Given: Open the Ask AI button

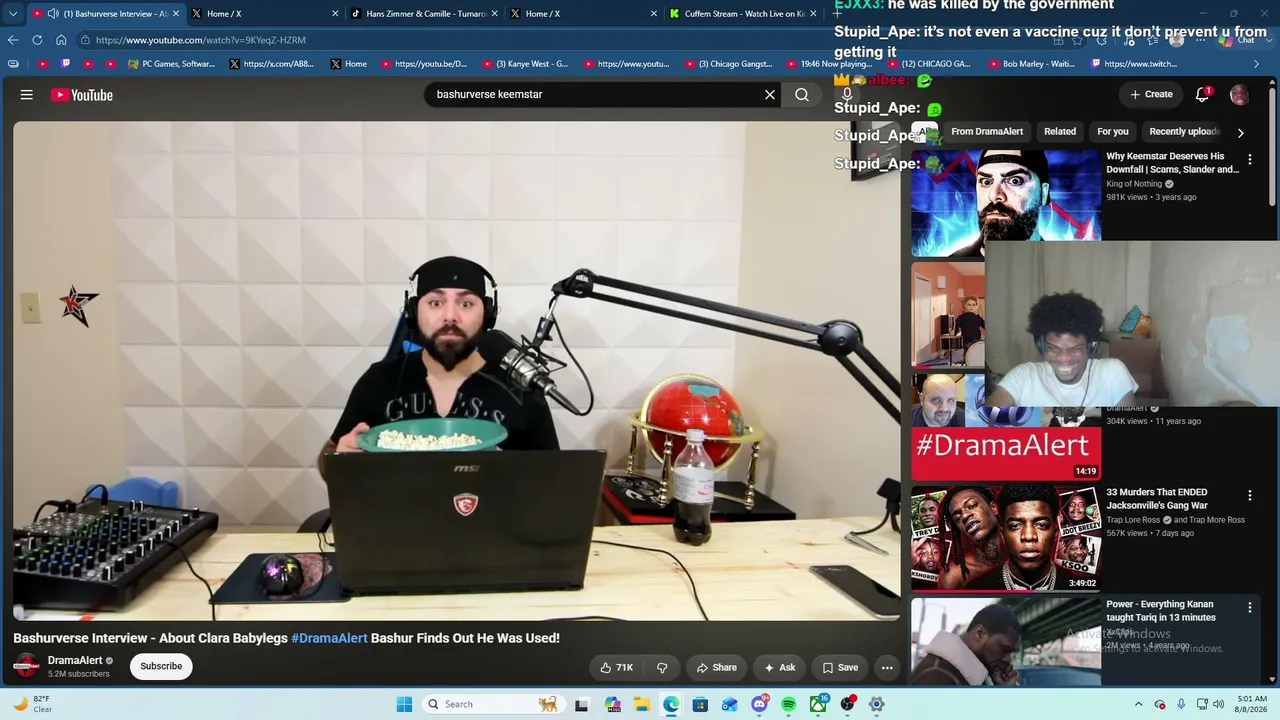Looking at the screenshot, I should coord(780,668).
